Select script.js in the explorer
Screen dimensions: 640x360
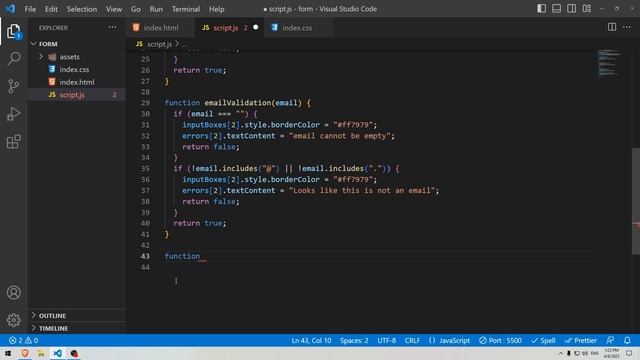click(77, 95)
